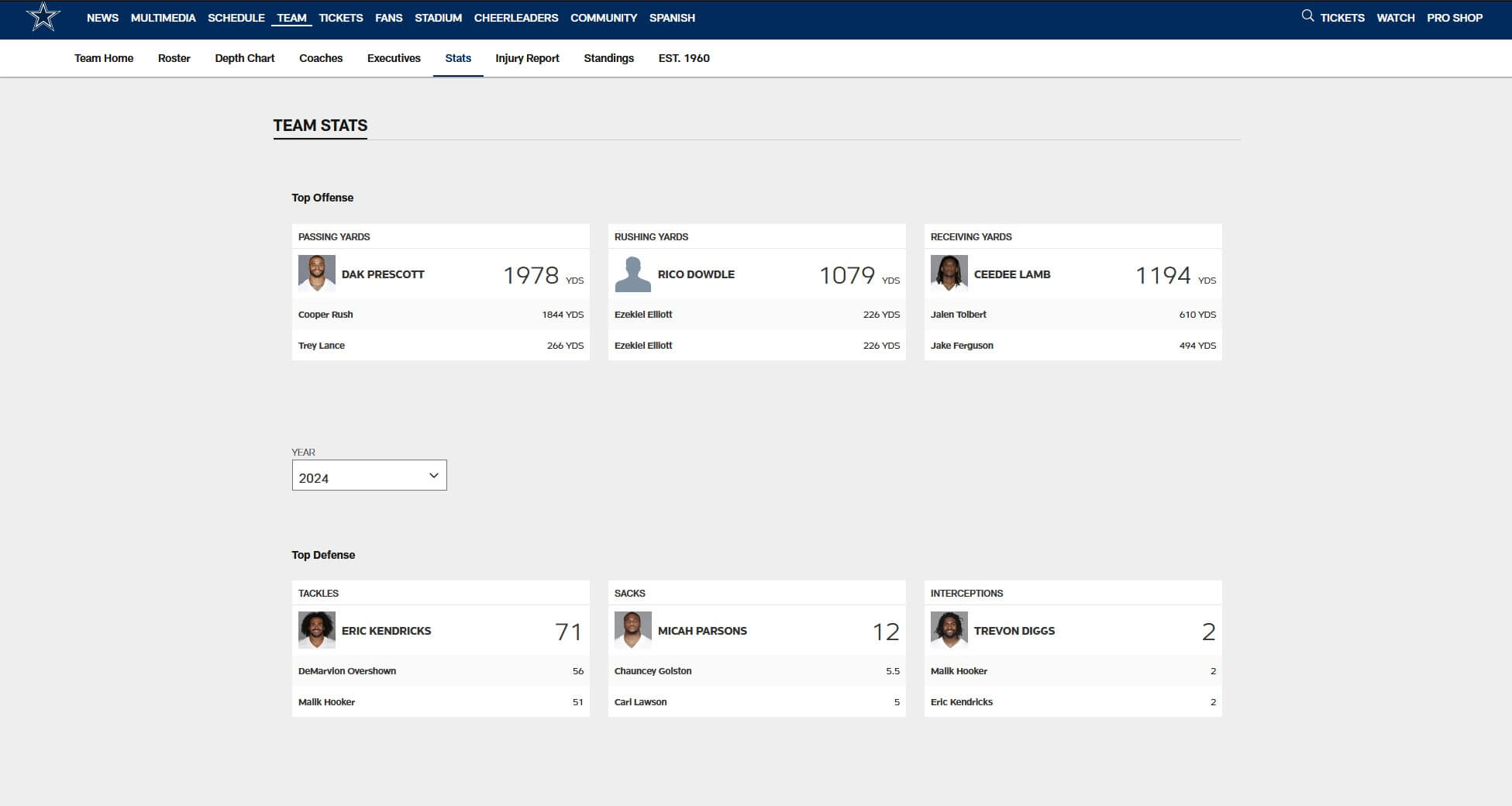This screenshot has height=806, width=1512.
Task: Click RICO DOWDLE player name
Action: tap(696, 274)
